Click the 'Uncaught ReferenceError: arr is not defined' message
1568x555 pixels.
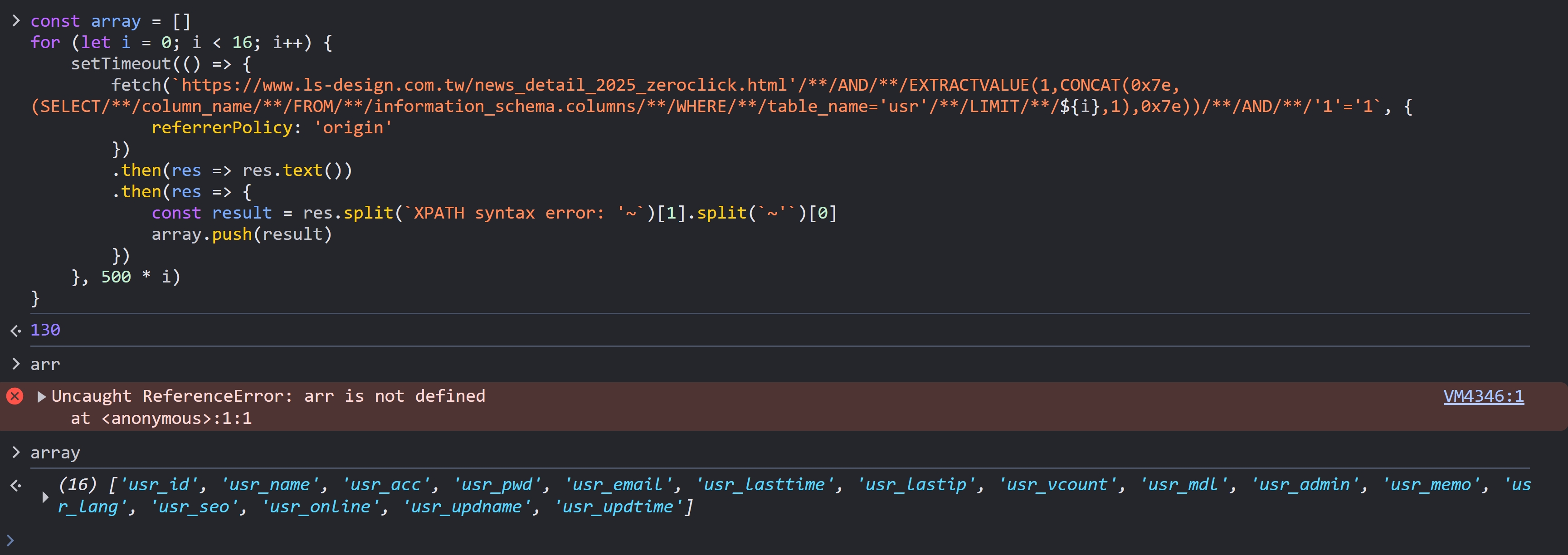[x=268, y=396]
